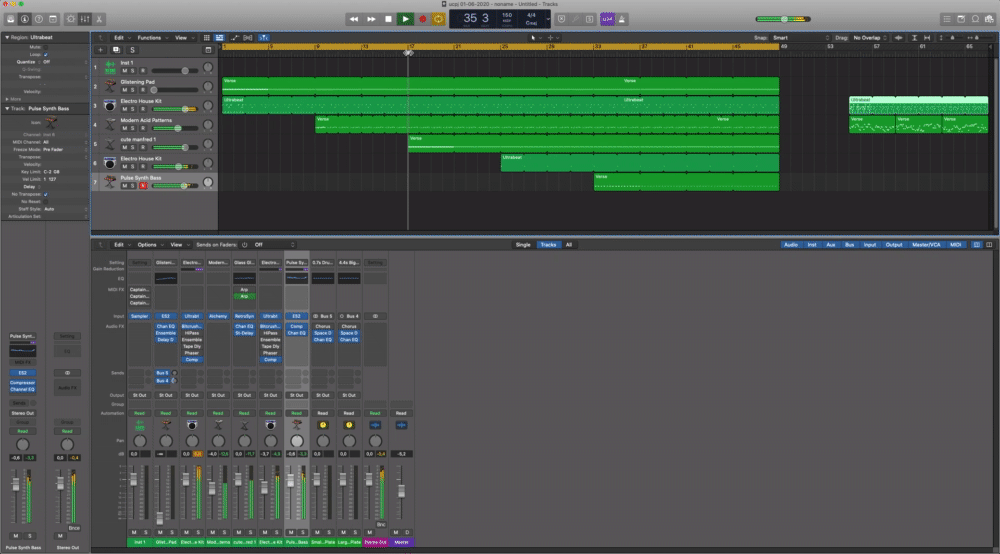The width and height of the screenshot is (1000, 554).
Task: Click the Stop button in transport
Action: point(388,18)
